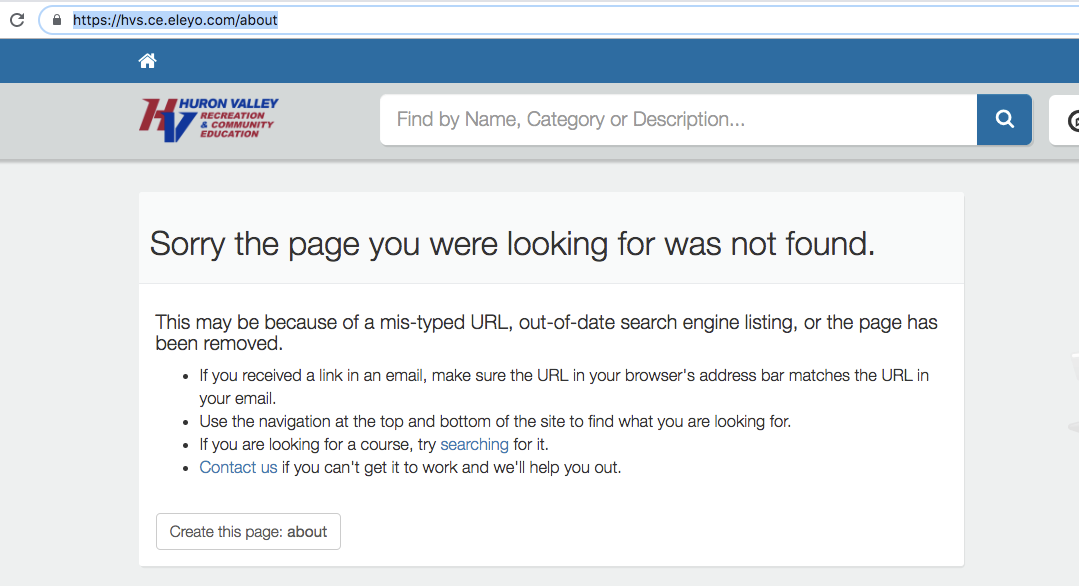Follow the 'Contact us' link
This screenshot has height=586, width=1079.
pyautogui.click(x=238, y=467)
